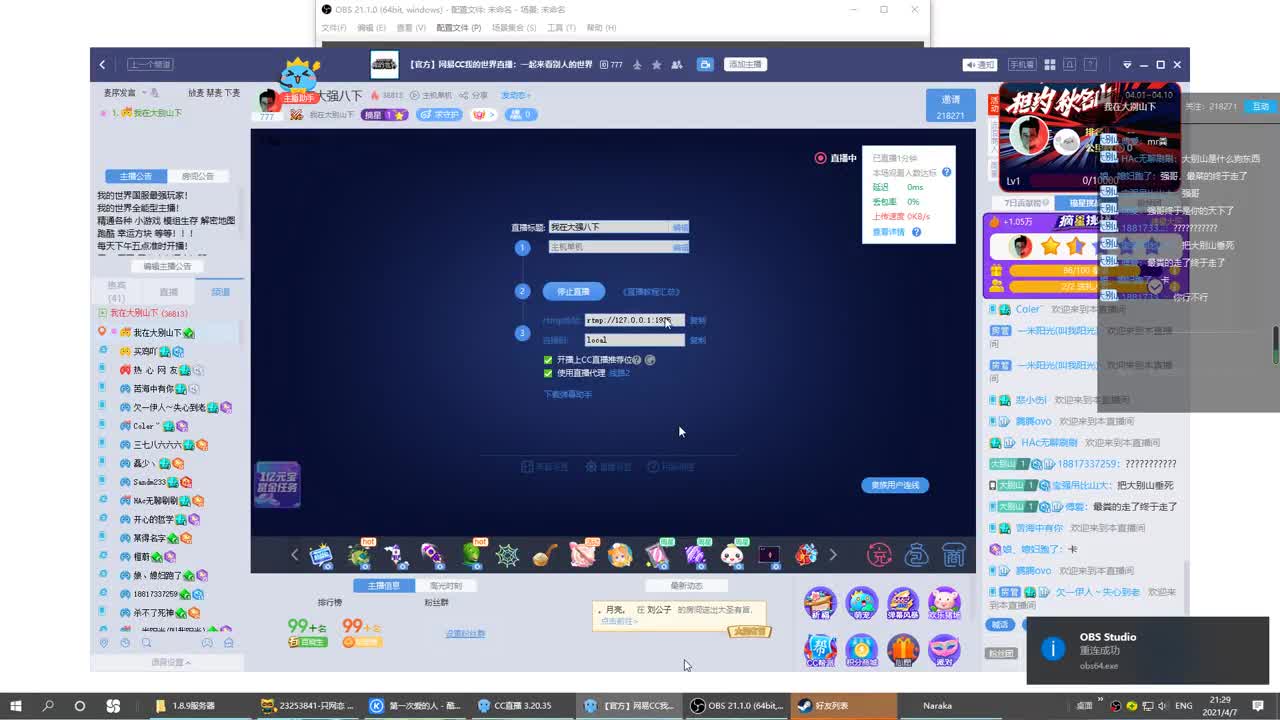The height and width of the screenshot is (720, 1280).
Task: Select the purple rocket gift
Action: (433, 554)
